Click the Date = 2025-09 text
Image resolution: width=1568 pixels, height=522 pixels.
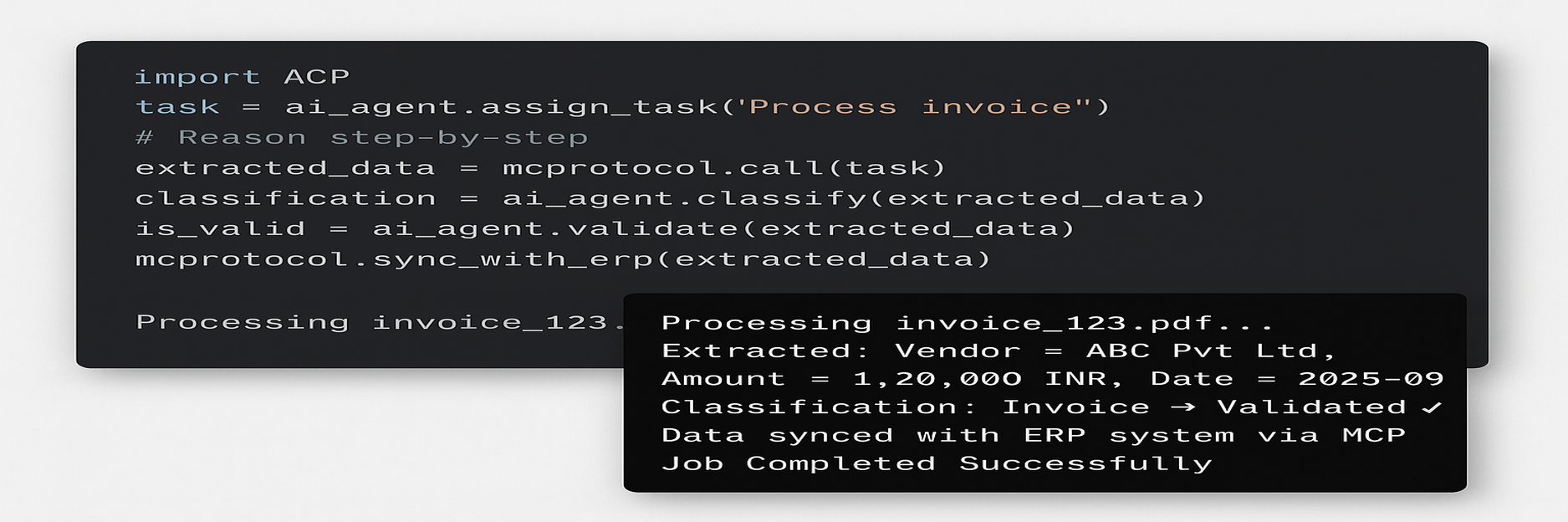[x=1297, y=379]
